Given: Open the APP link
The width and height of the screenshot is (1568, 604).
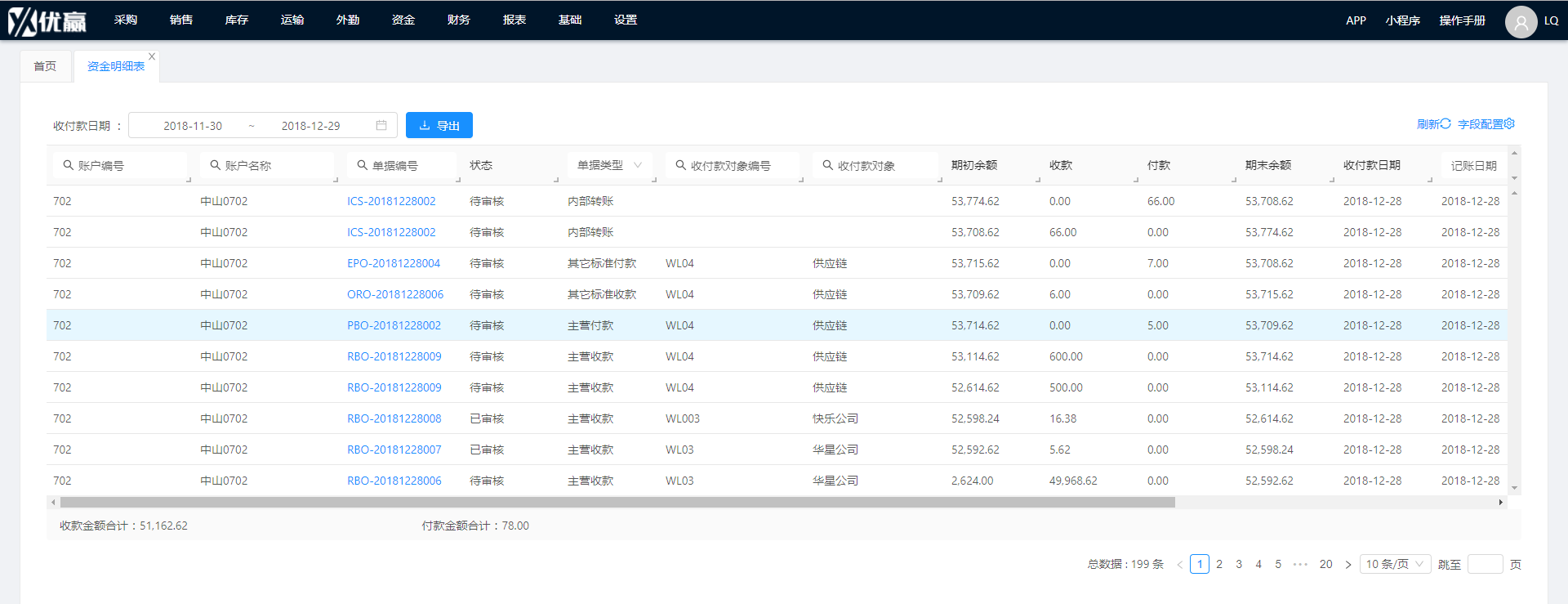Looking at the screenshot, I should (x=1356, y=20).
